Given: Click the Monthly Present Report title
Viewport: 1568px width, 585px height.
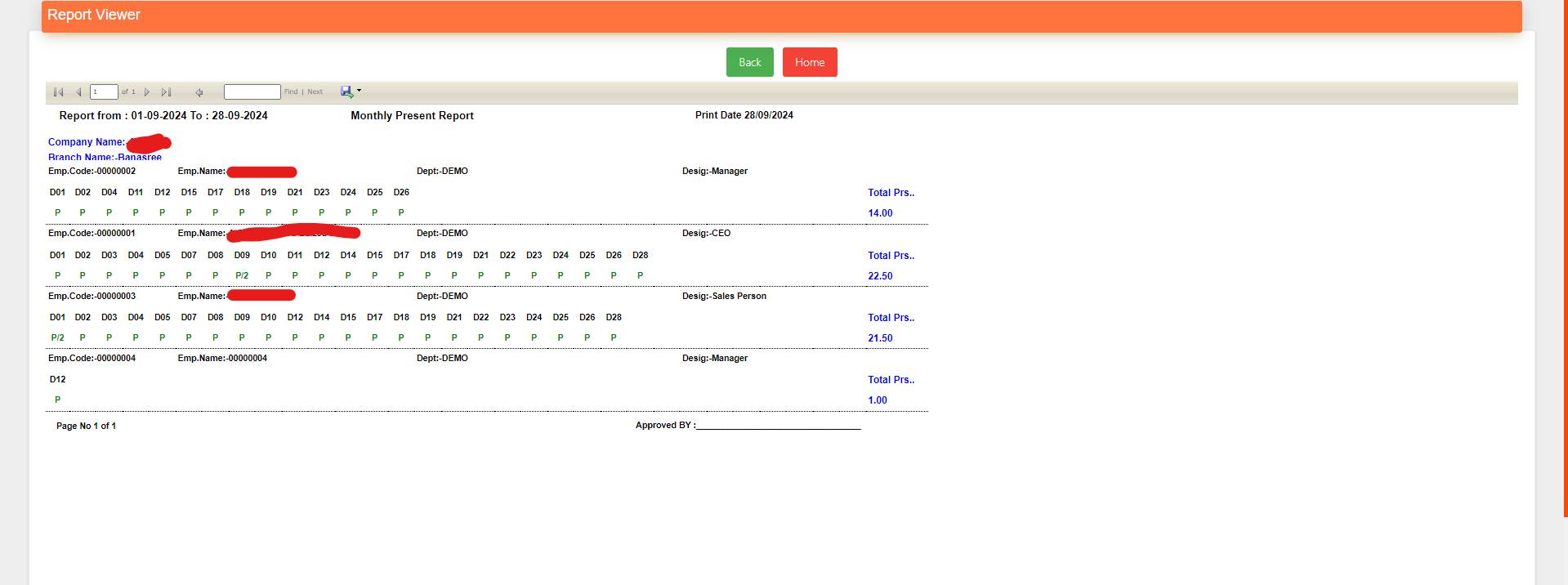Looking at the screenshot, I should [x=412, y=116].
